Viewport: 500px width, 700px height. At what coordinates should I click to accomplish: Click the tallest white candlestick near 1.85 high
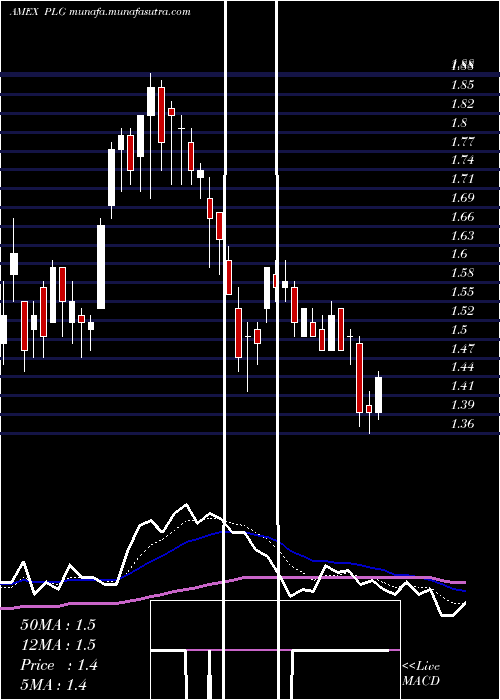click(x=151, y=101)
